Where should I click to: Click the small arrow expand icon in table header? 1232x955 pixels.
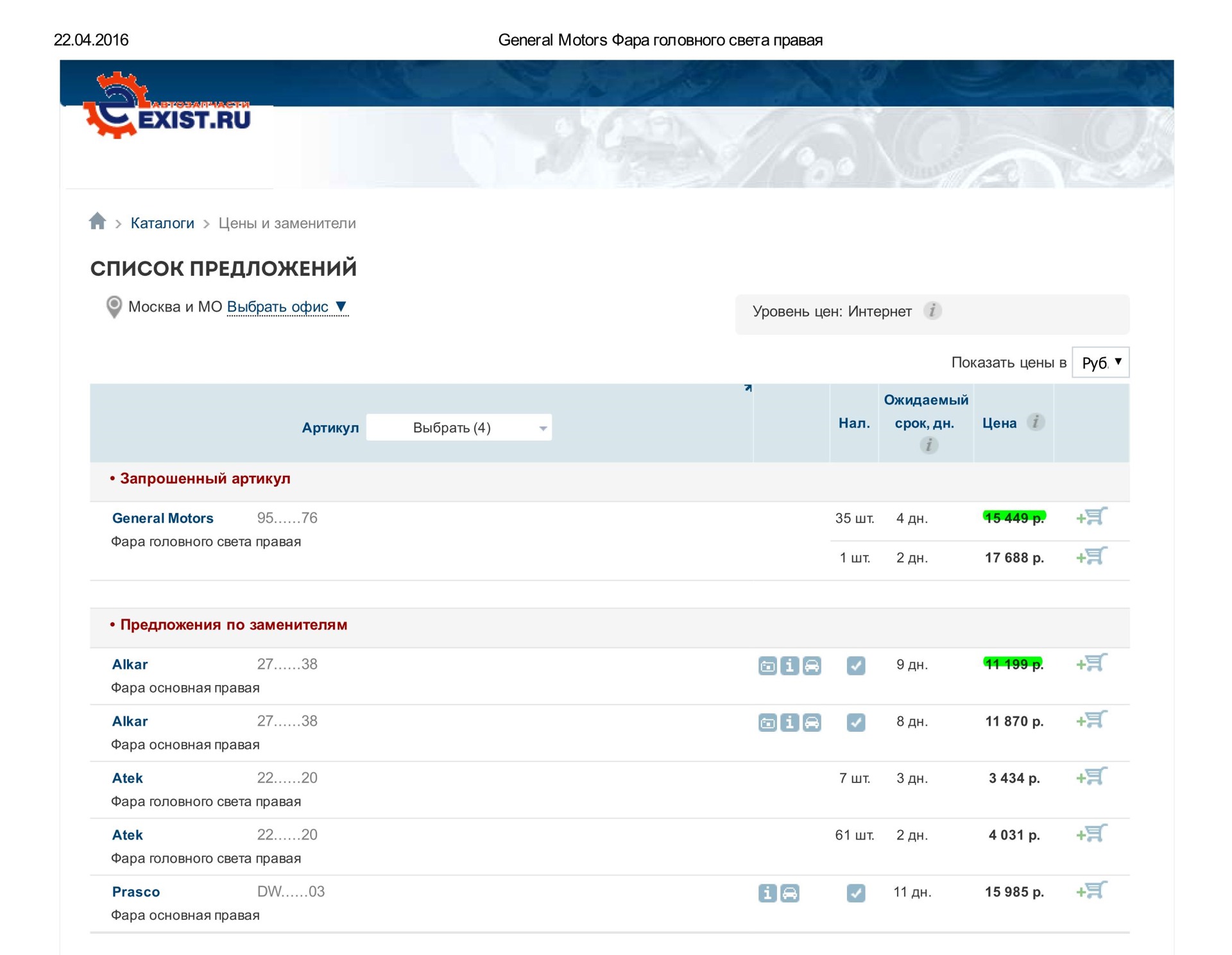pos(748,388)
